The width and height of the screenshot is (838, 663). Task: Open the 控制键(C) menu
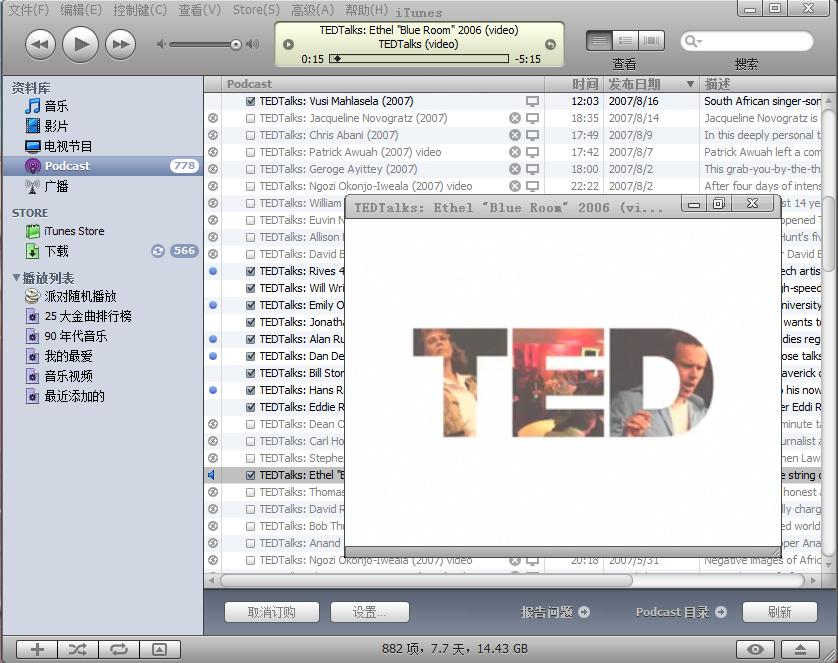click(x=140, y=10)
